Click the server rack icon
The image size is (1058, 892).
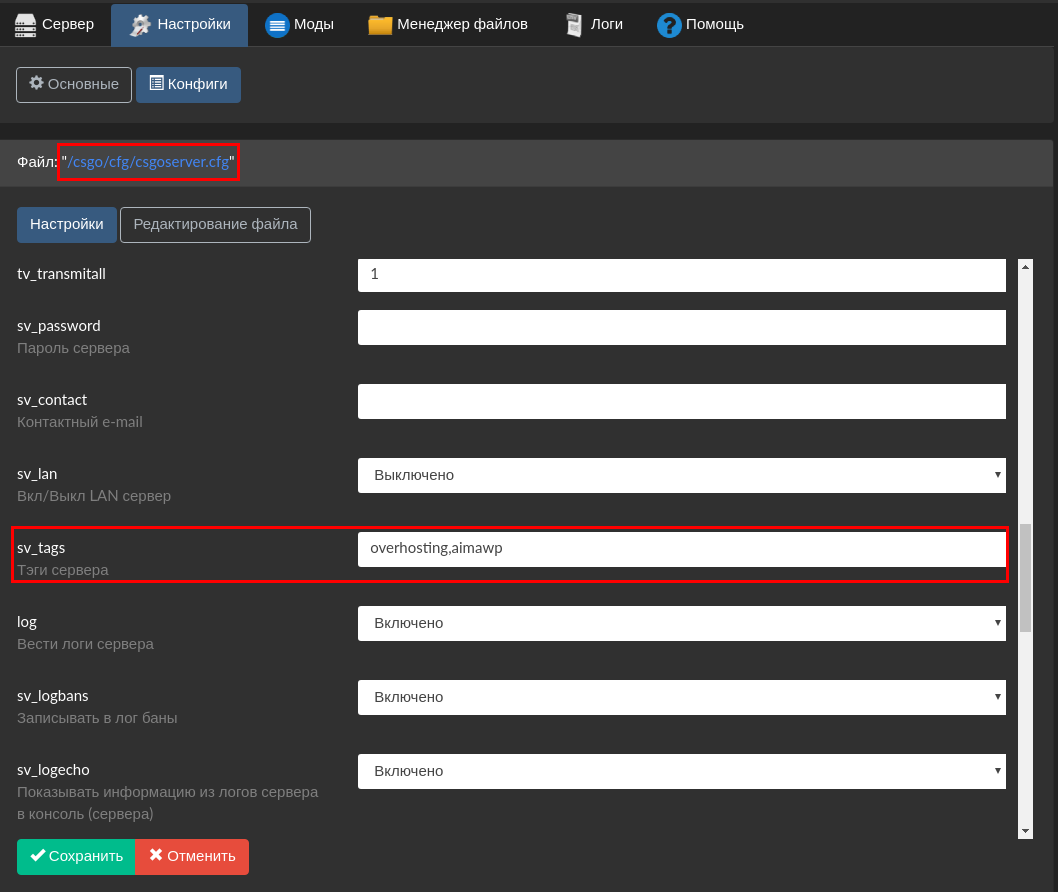coord(25,26)
